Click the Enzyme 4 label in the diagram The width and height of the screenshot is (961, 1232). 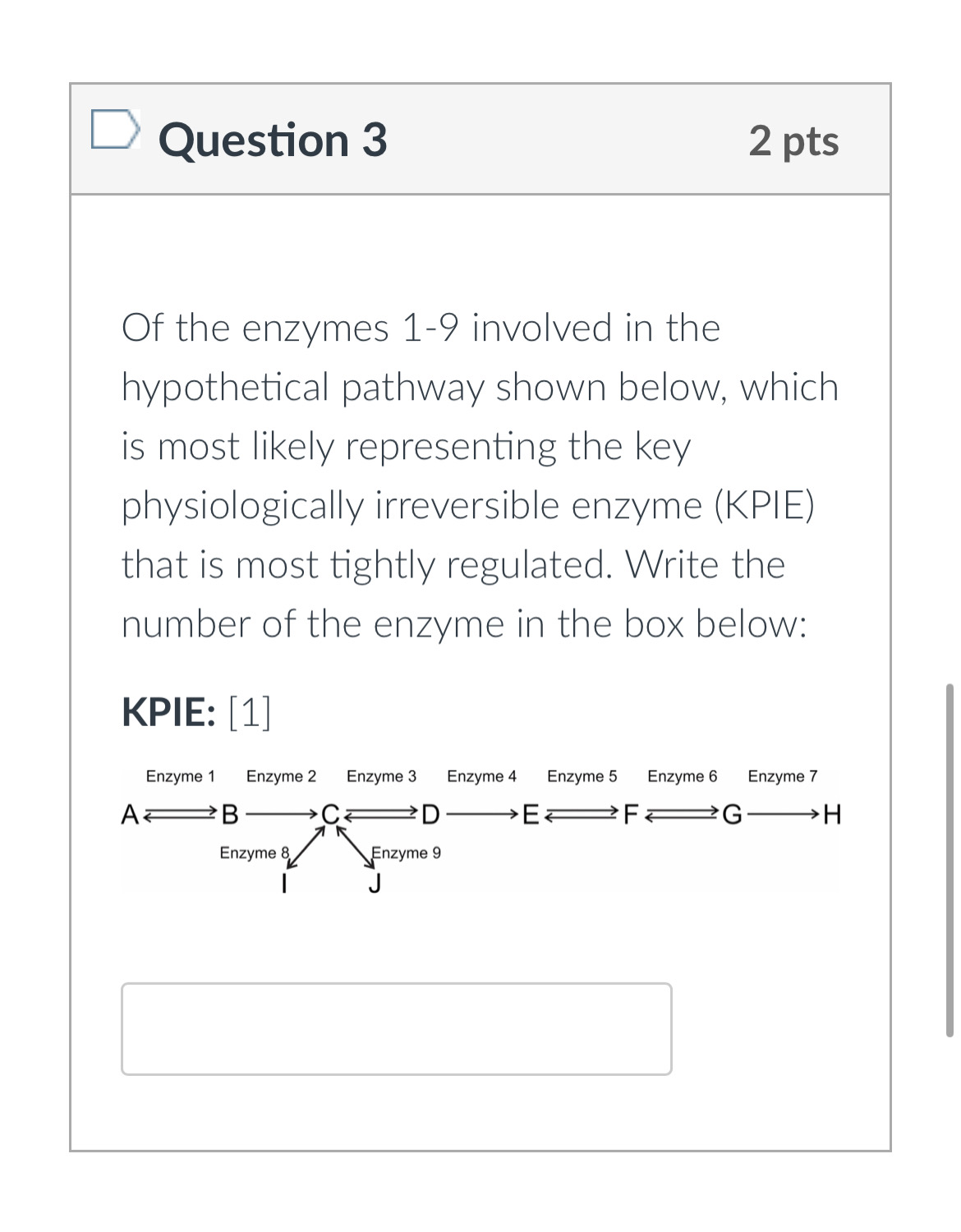pos(484,775)
